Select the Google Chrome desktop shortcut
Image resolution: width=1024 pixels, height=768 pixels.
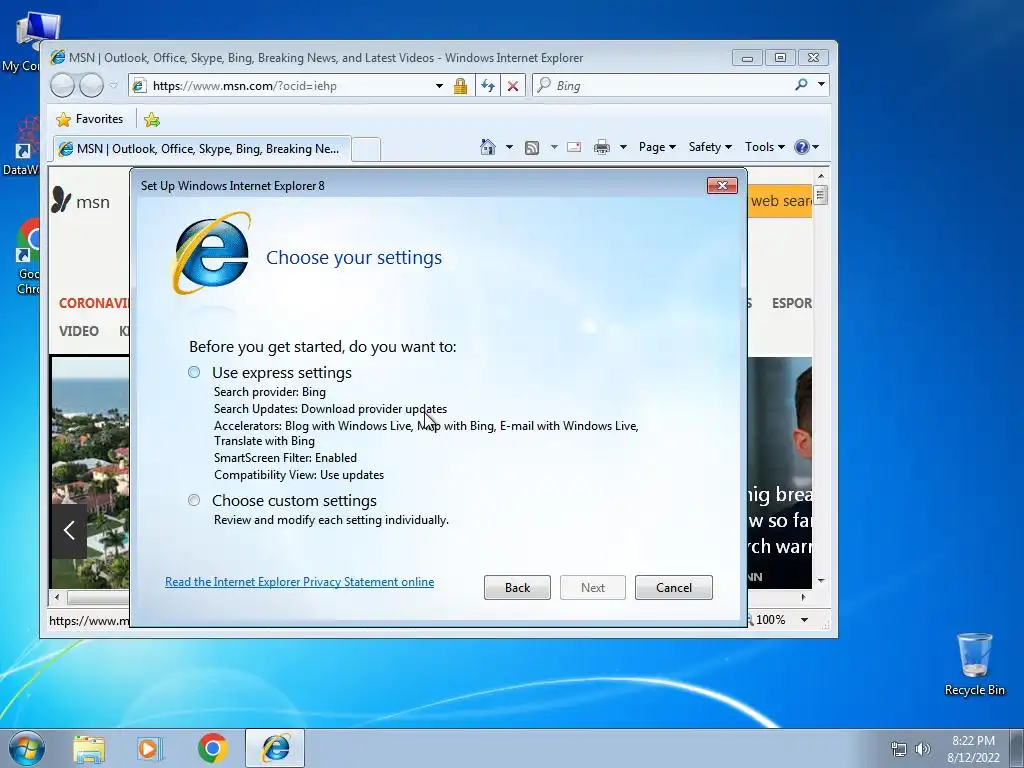[29, 256]
